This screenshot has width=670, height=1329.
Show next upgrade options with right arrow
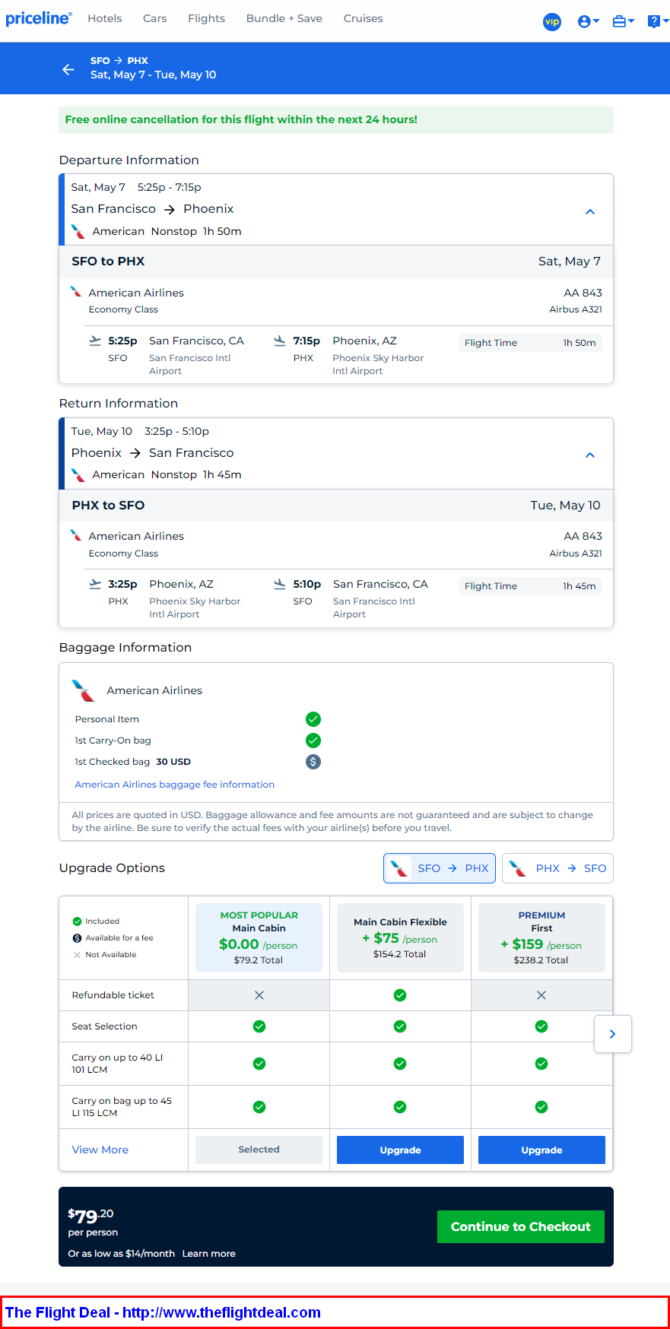pos(612,1034)
